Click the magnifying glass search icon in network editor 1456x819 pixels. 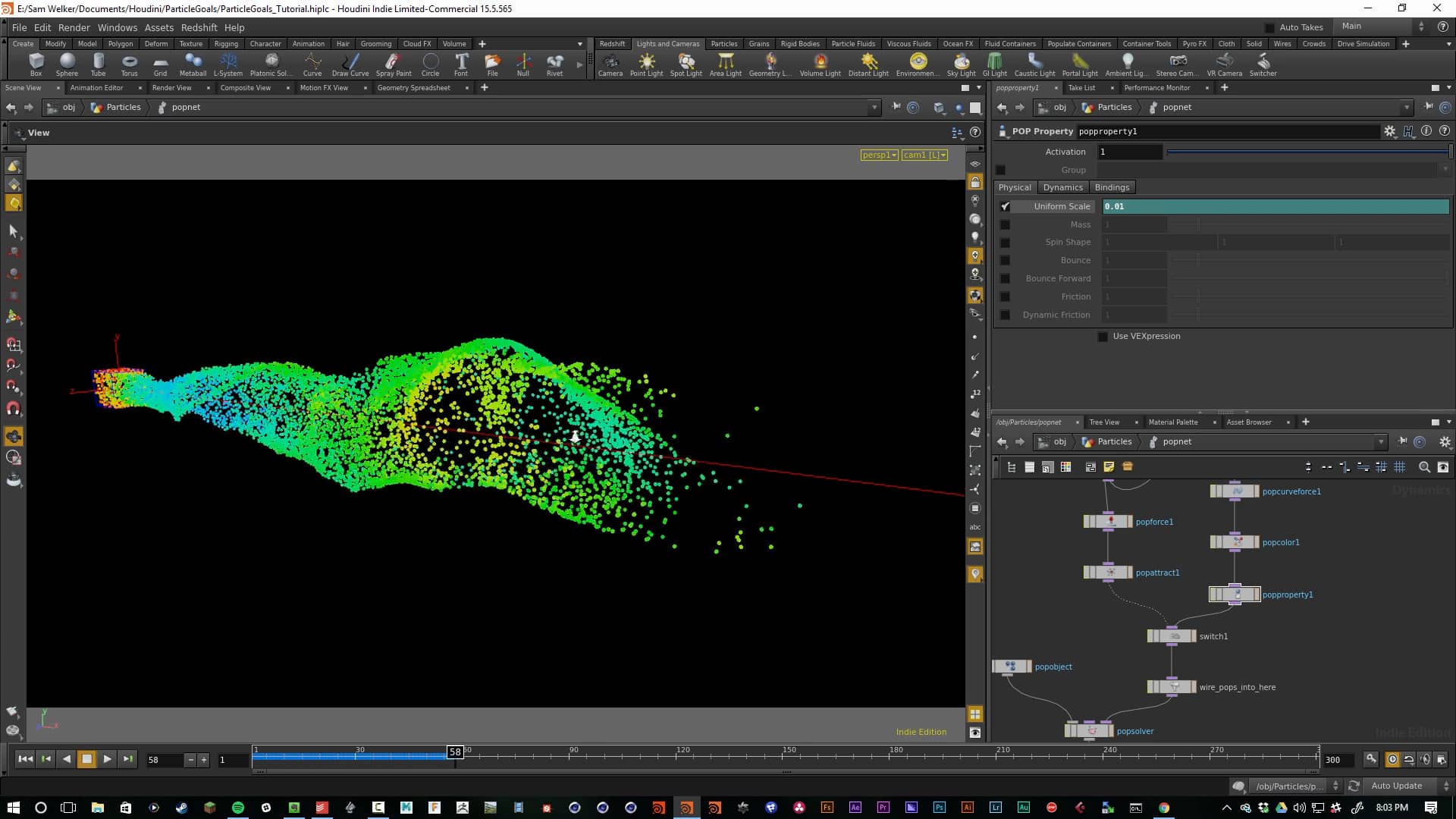click(1425, 467)
